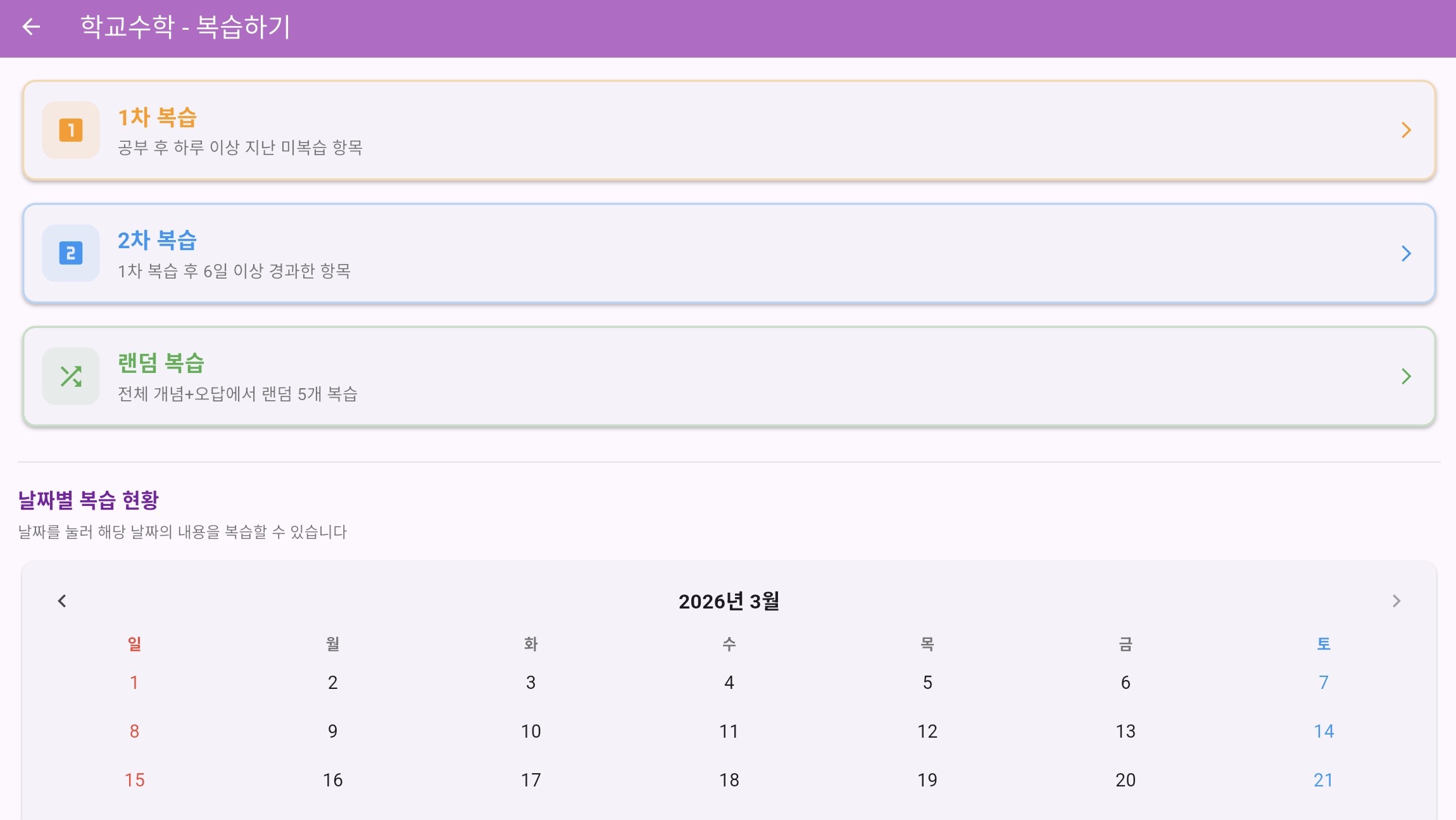1456x820 pixels.
Task: Click the shuffle icon for 랜덤 복습
Action: click(72, 376)
